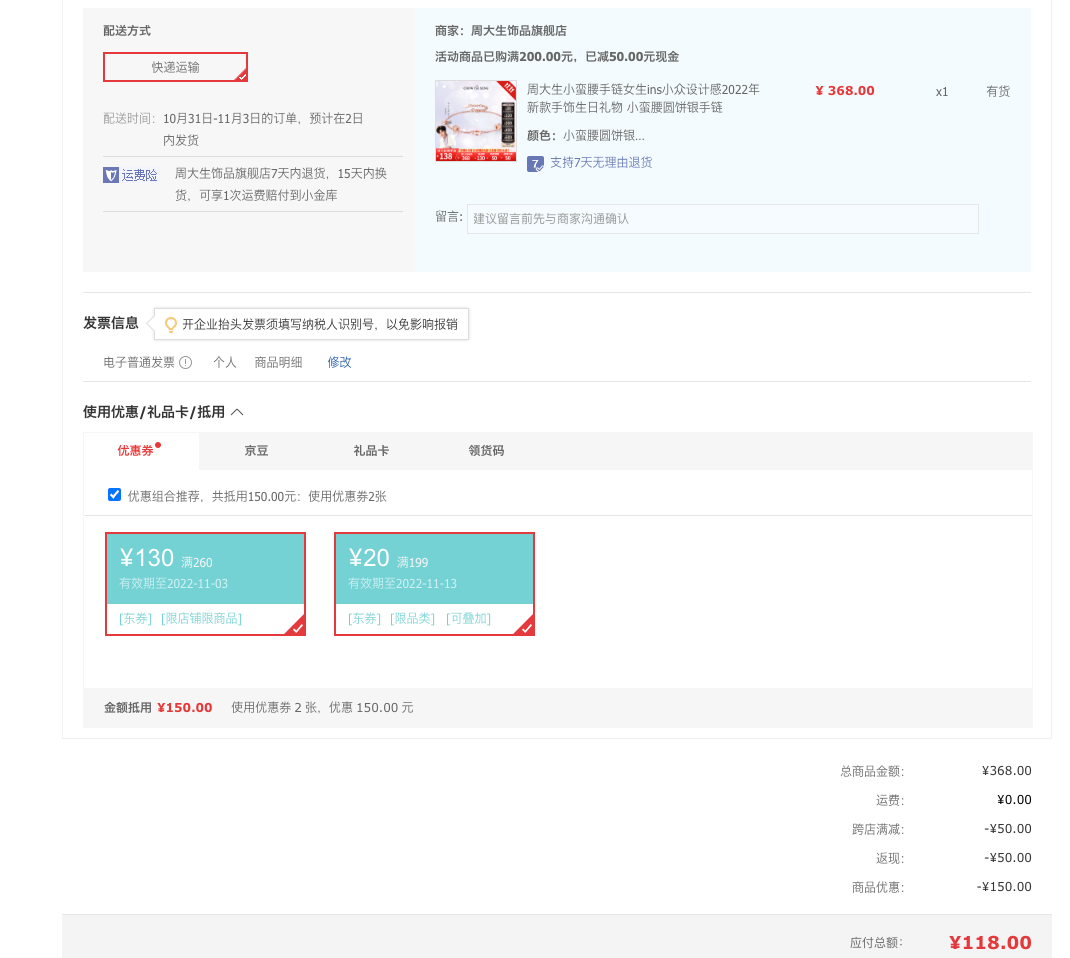Click the product price ¥368.00
This screenshot has width=1070, height=958.
pos(845,91)
